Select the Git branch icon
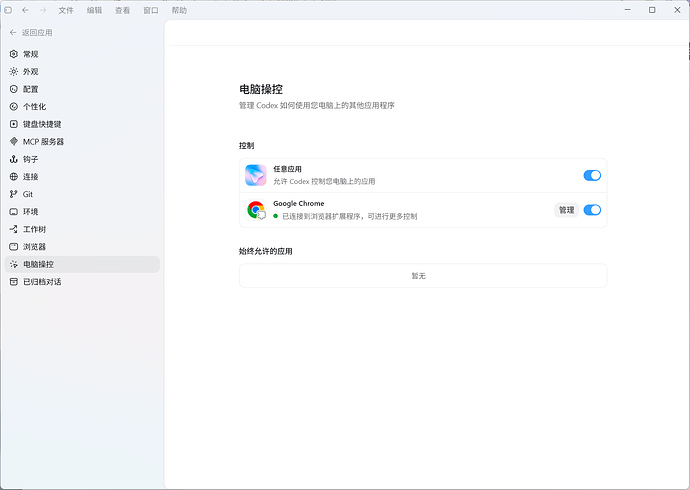 (14, 194)
